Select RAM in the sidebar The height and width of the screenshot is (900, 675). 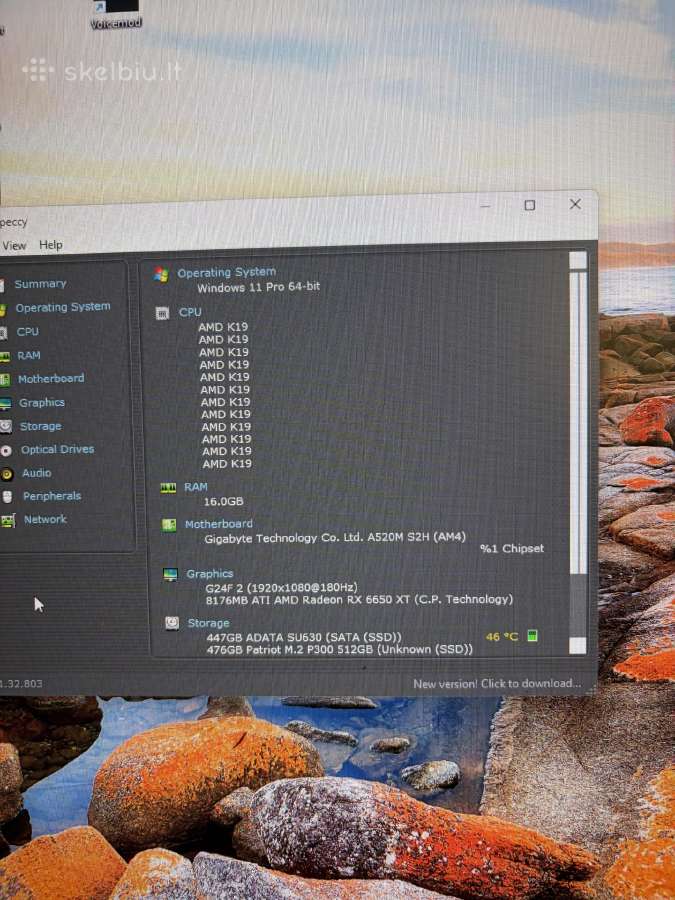pos(29,355)
